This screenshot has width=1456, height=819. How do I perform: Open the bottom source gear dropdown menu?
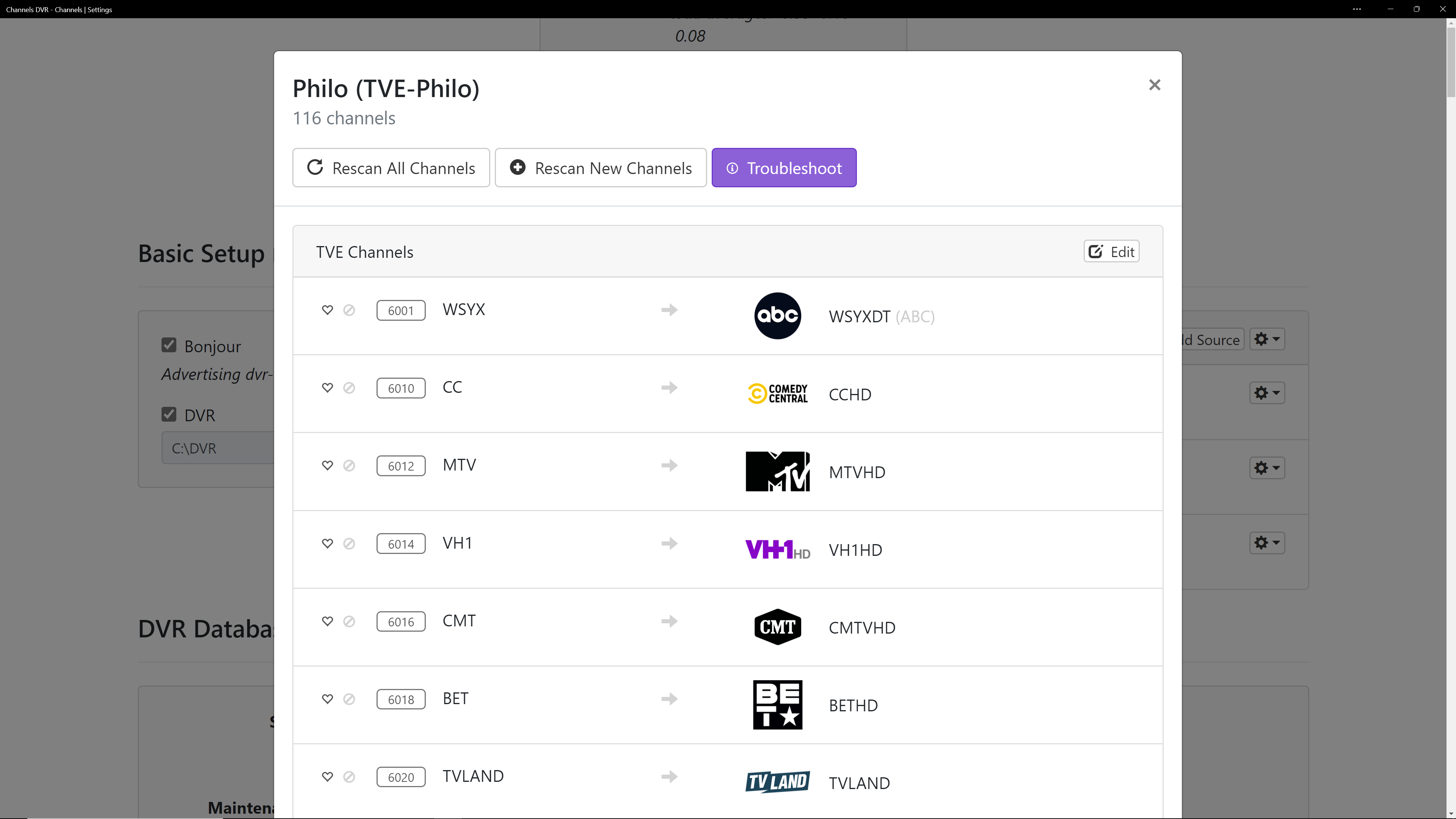coord(1267,543)
